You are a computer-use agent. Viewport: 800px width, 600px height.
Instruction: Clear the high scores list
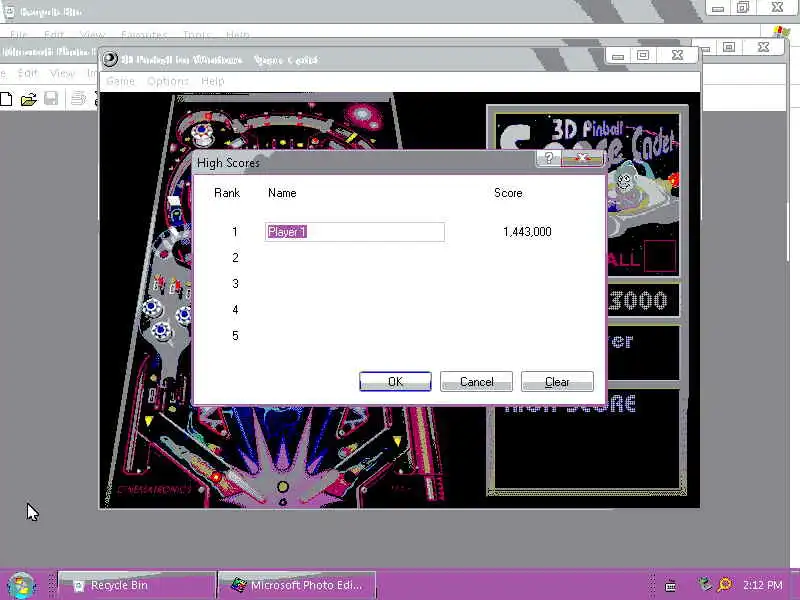click(x=557, y=382)
